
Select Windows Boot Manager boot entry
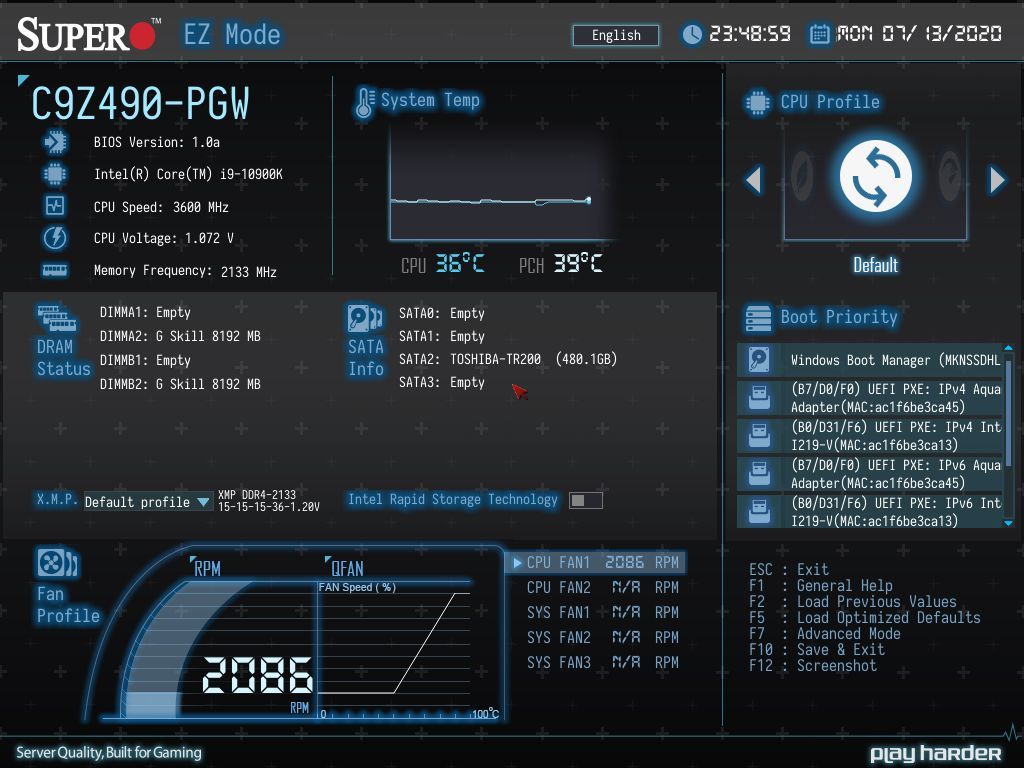[x=871, y=360]
